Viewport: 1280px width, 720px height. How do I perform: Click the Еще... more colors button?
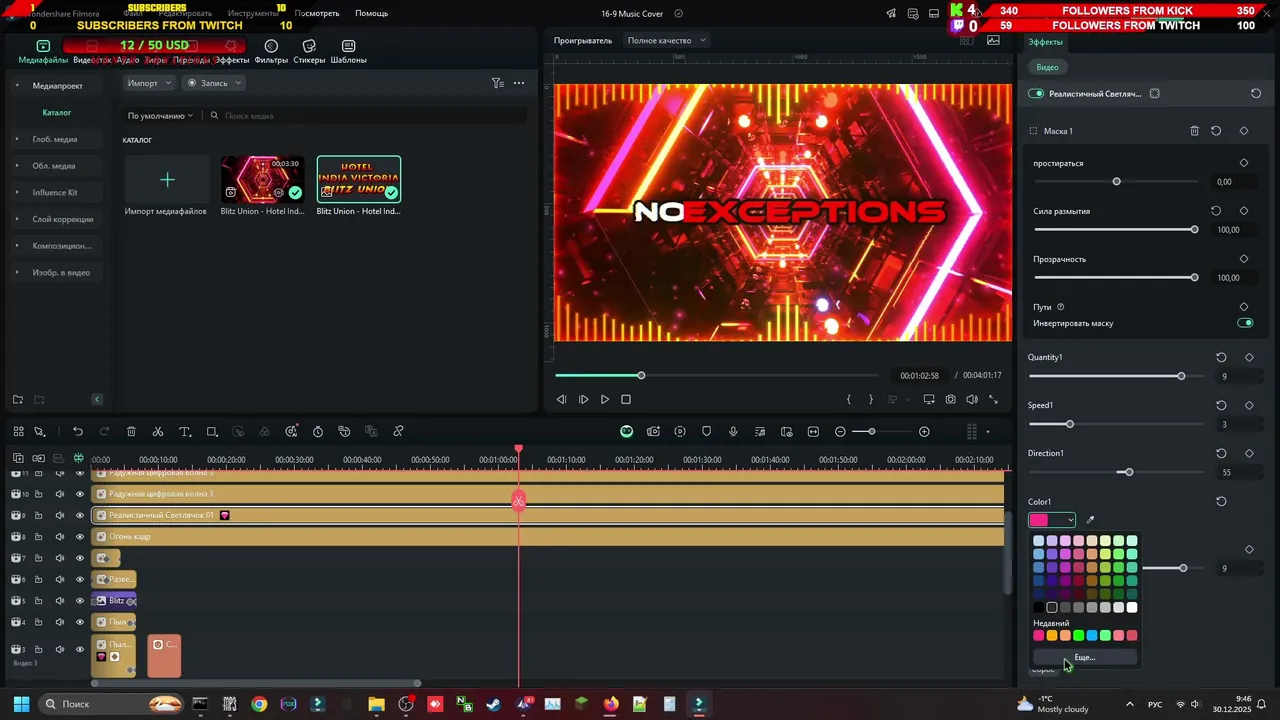pos(1085,657)
